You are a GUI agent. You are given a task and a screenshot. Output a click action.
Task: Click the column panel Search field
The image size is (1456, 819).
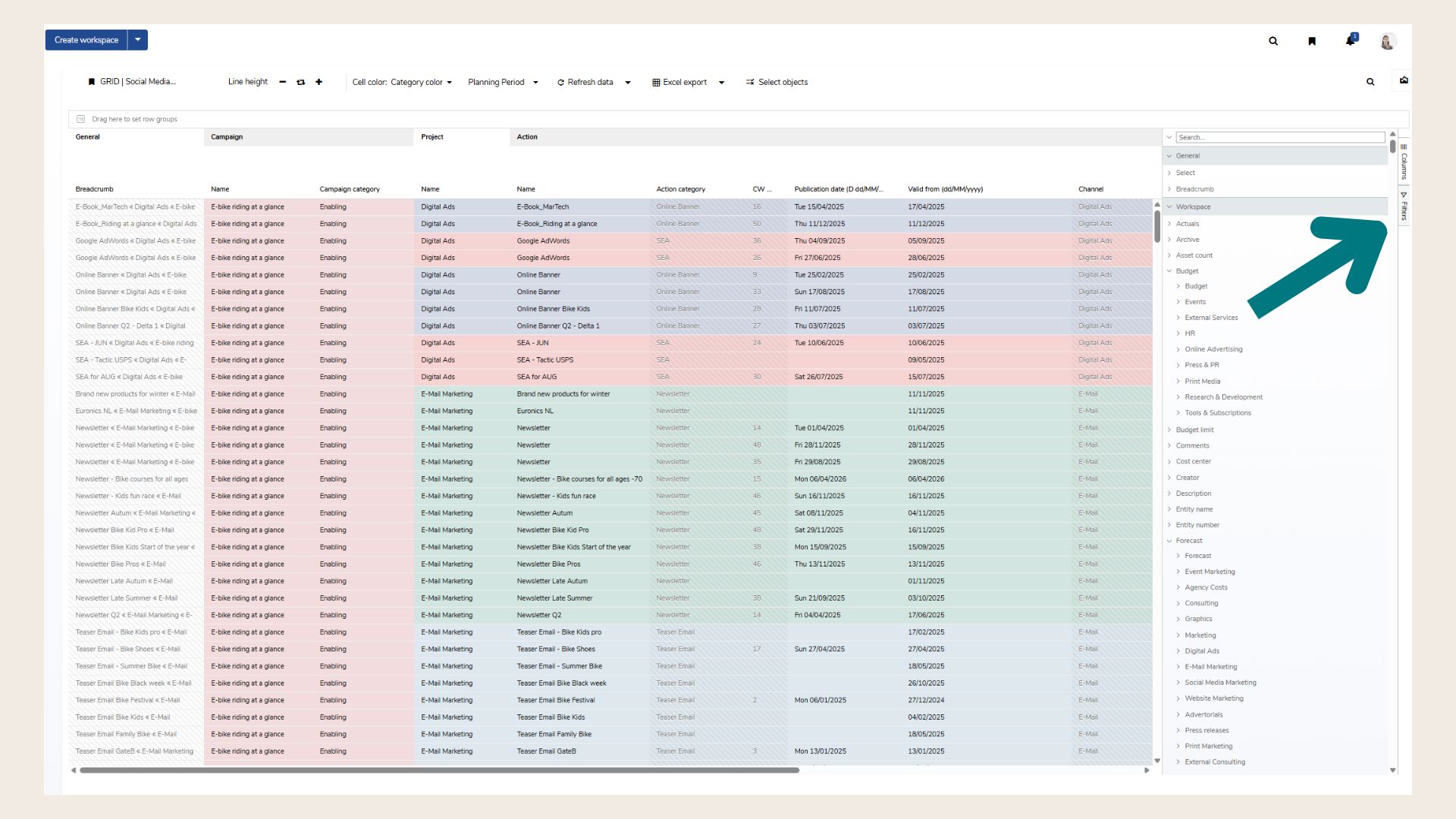coord(1280,137)
